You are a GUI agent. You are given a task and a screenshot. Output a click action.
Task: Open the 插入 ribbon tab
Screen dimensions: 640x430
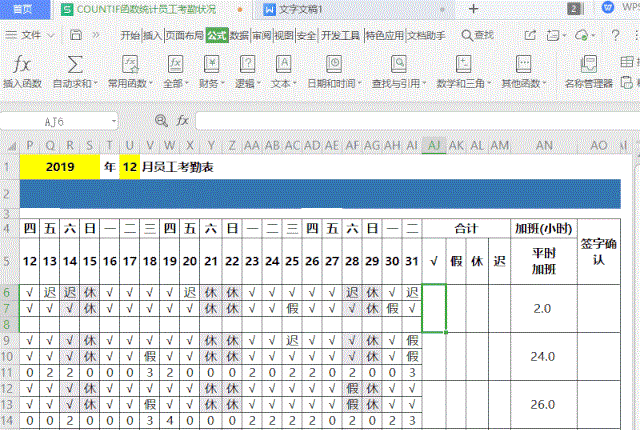pos(152,35)
